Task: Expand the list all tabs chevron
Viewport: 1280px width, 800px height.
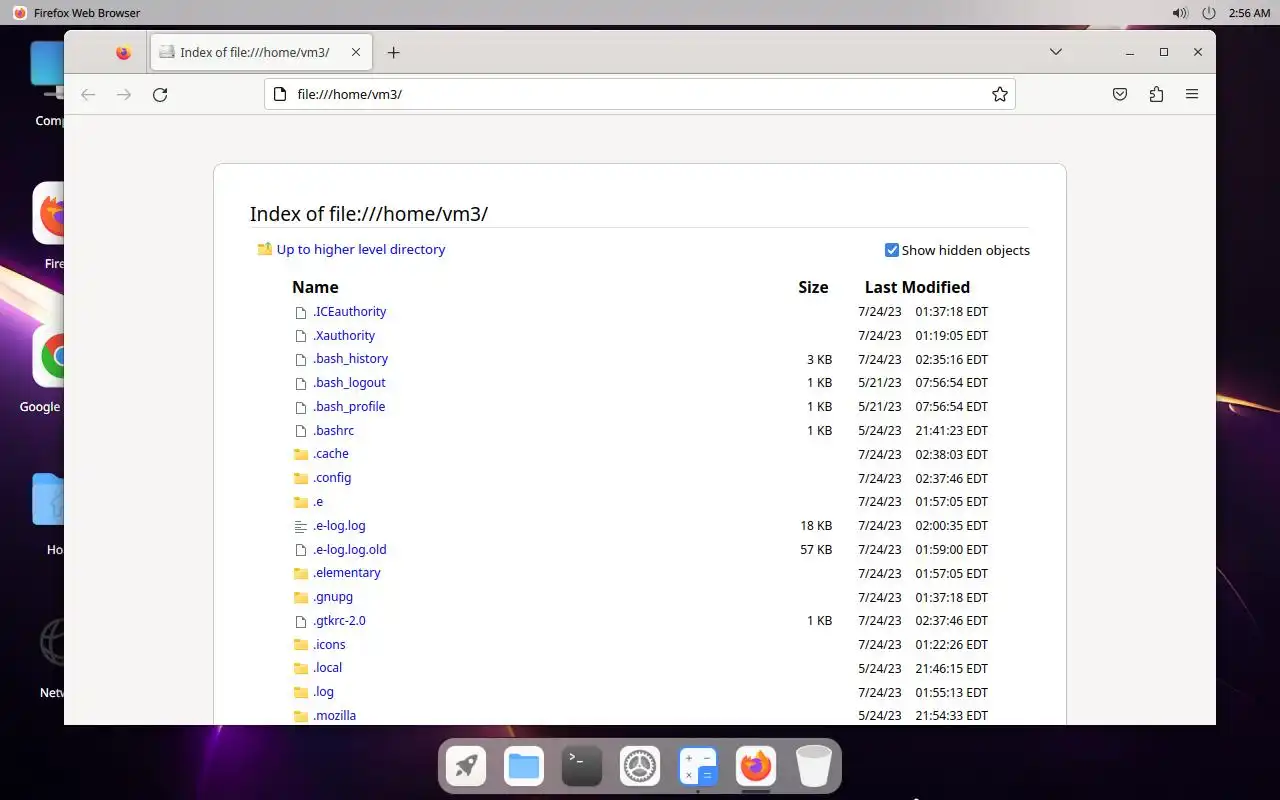Action: 1055,52
